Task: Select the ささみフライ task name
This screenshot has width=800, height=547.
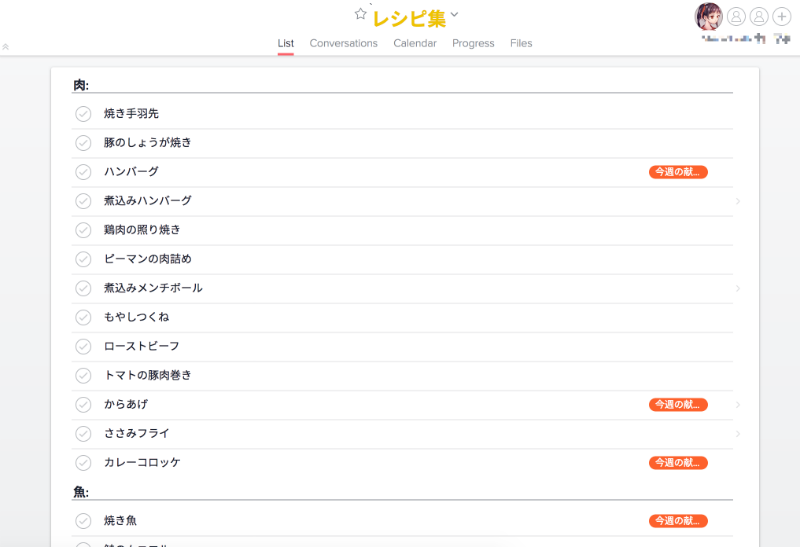Action: coord(136,433)
